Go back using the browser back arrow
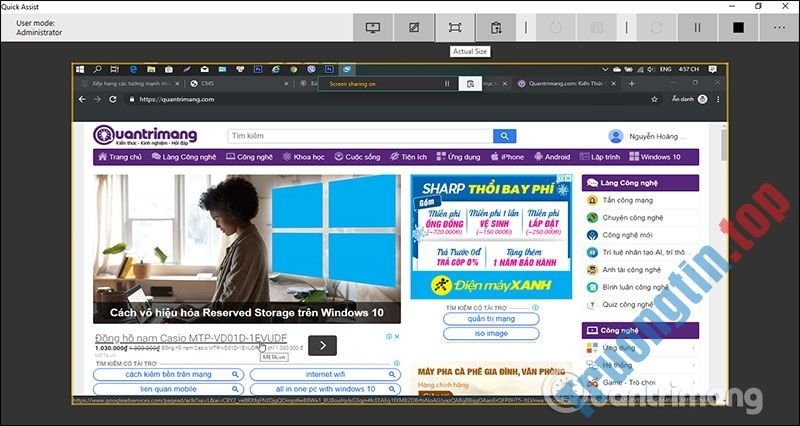This screenshot has height=426, width=800. (x=82, y=99)
